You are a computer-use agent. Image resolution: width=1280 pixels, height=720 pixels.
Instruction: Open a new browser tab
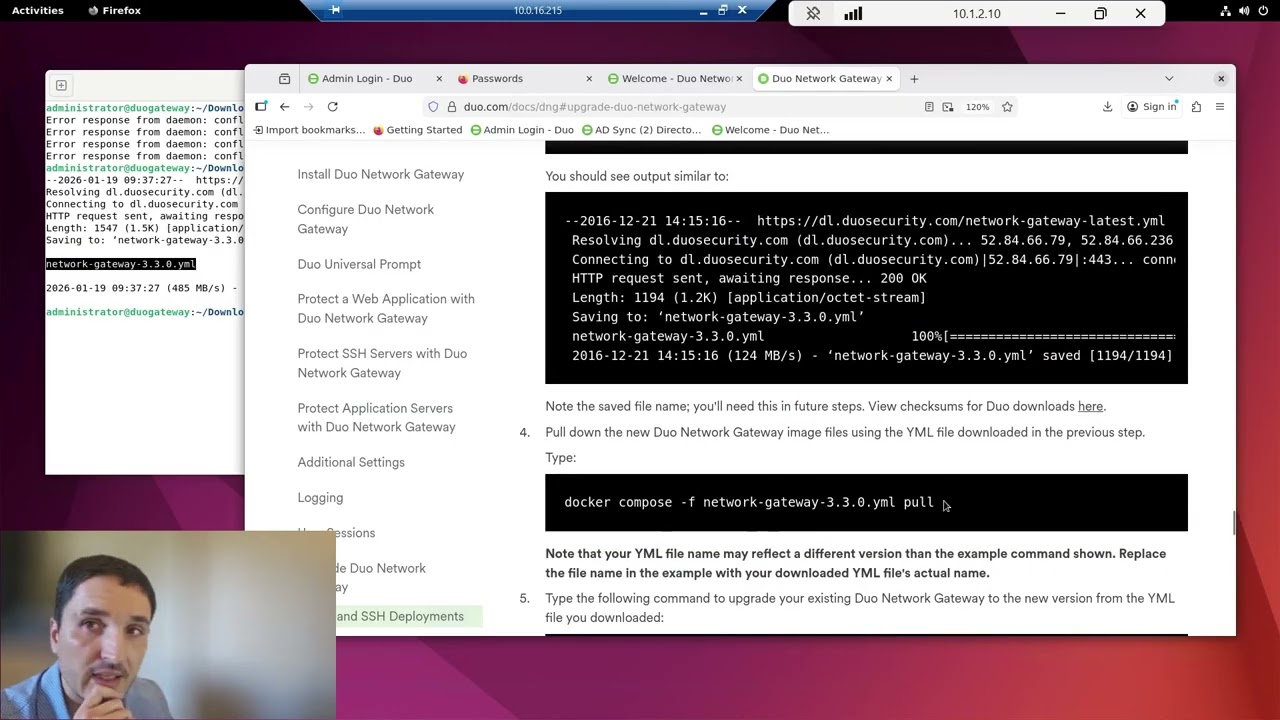click(913, 79)
